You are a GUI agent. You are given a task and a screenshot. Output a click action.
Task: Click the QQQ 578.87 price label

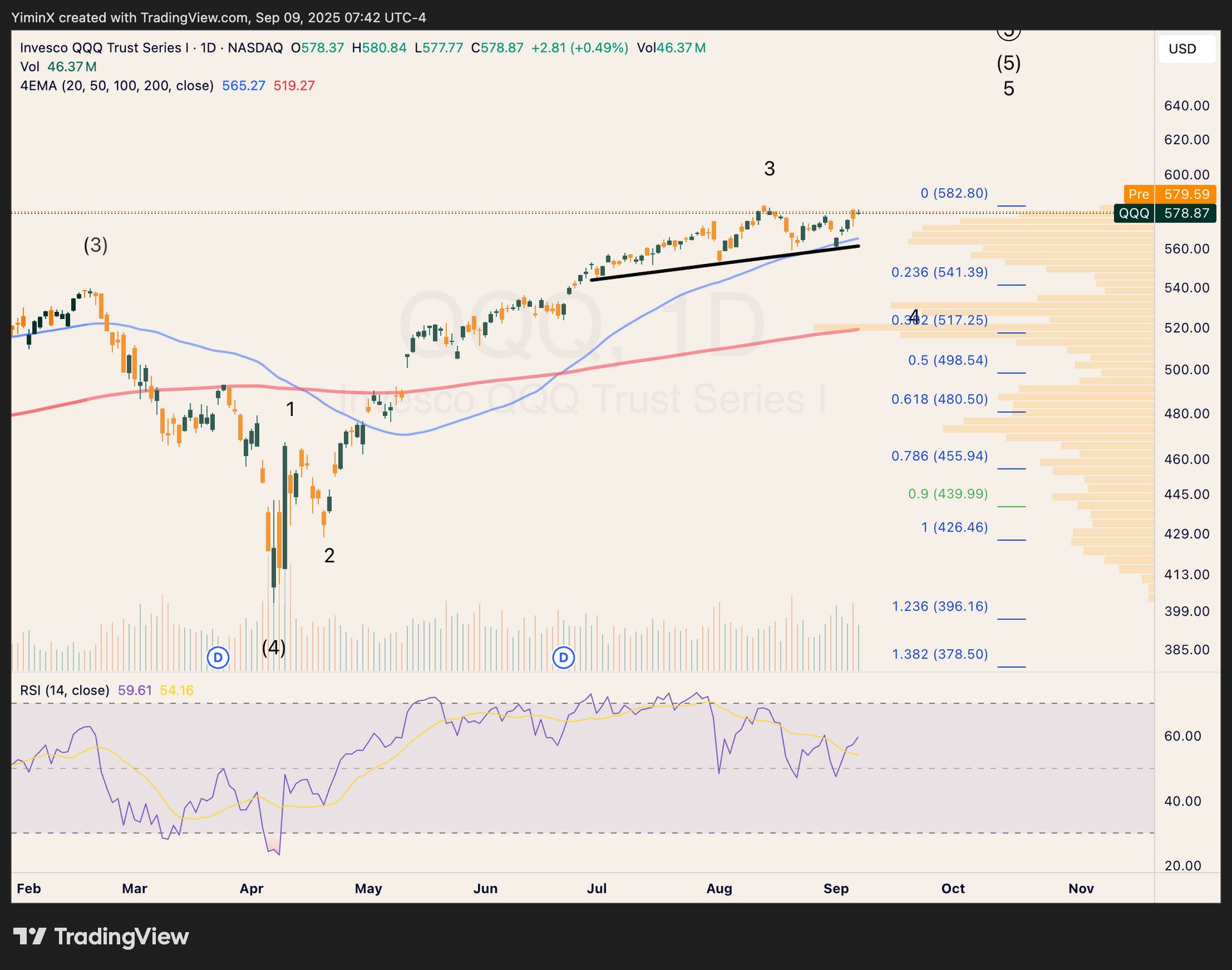tap(1165, 213)
